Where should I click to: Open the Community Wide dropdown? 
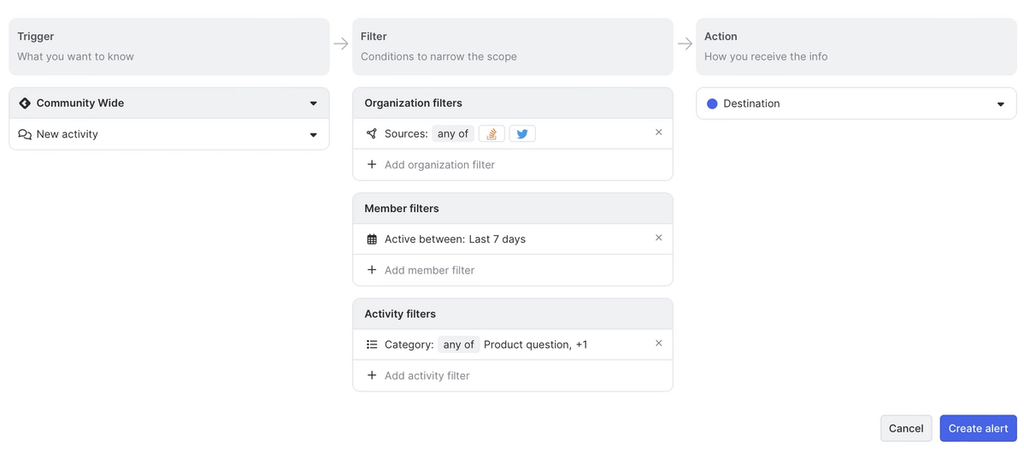(313, 103)
